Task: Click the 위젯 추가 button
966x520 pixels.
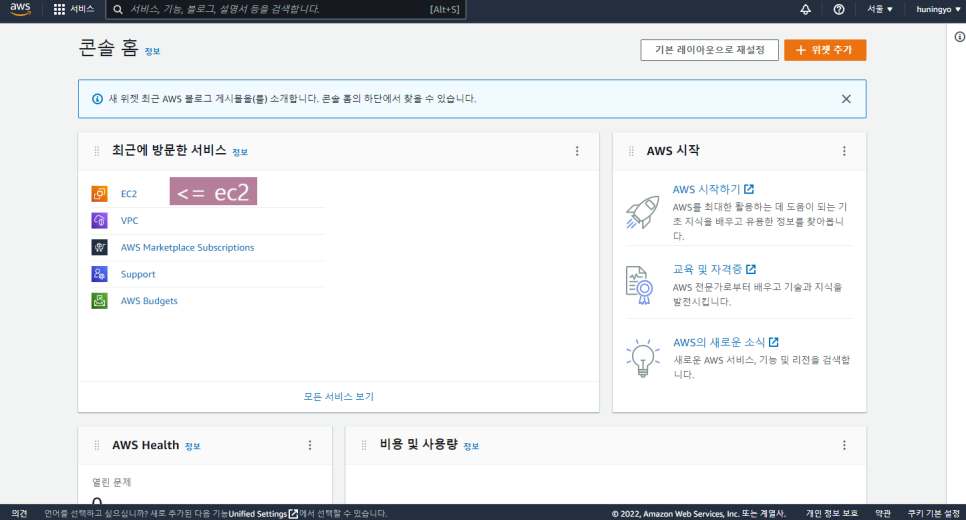Action: (x=825, y=50)
